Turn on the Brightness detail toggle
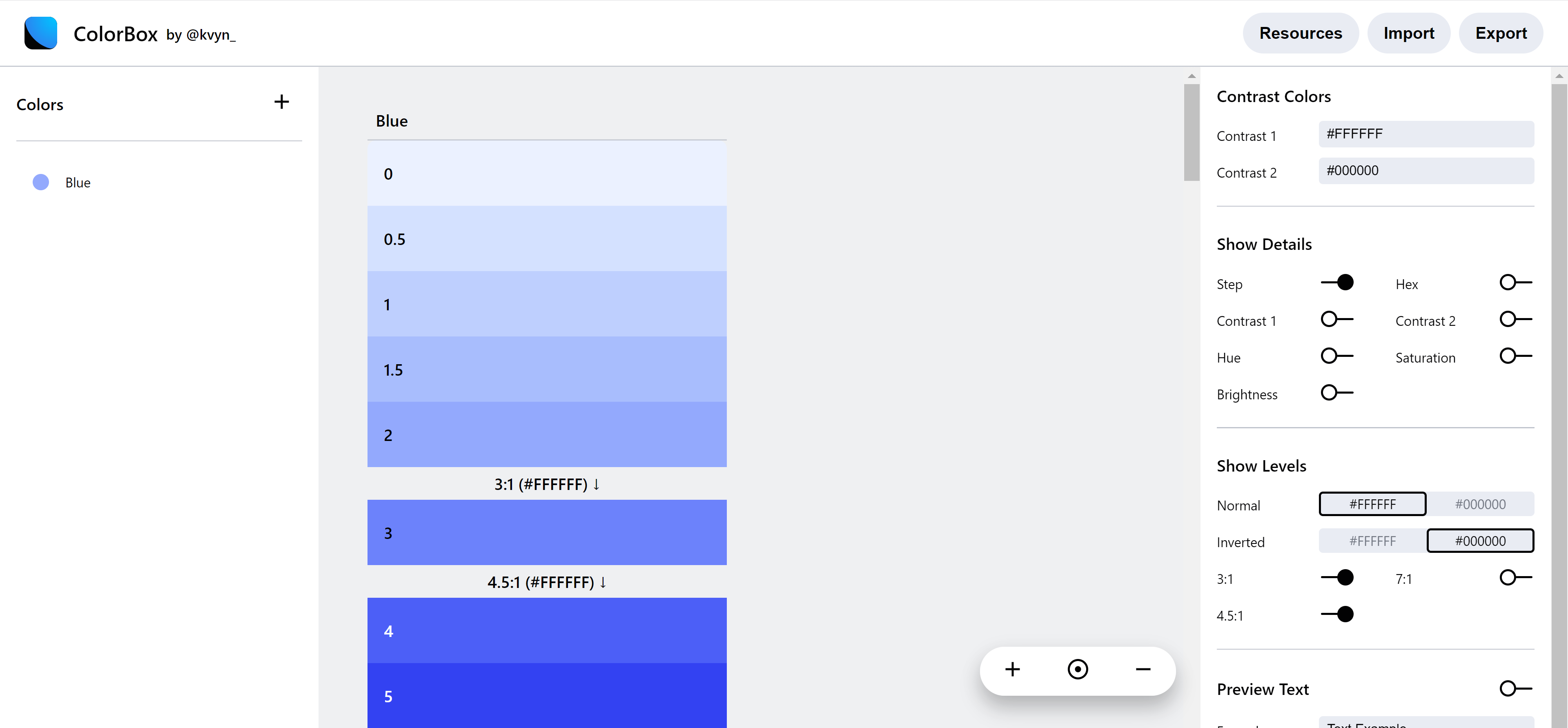Viewport: 1568px width, 728px height. click(x=1337, y=393)
